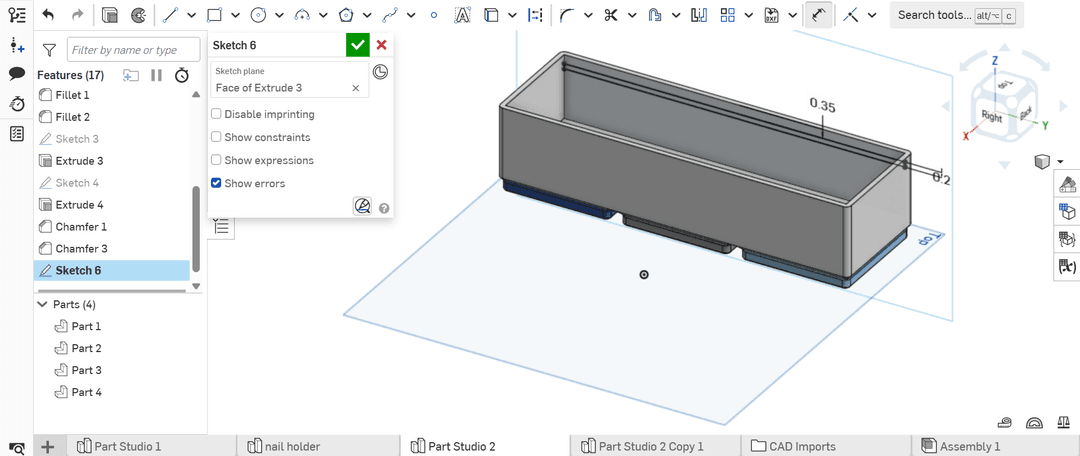
Task: Click the sketch final-state clock icon
Action: click(380, 72)
